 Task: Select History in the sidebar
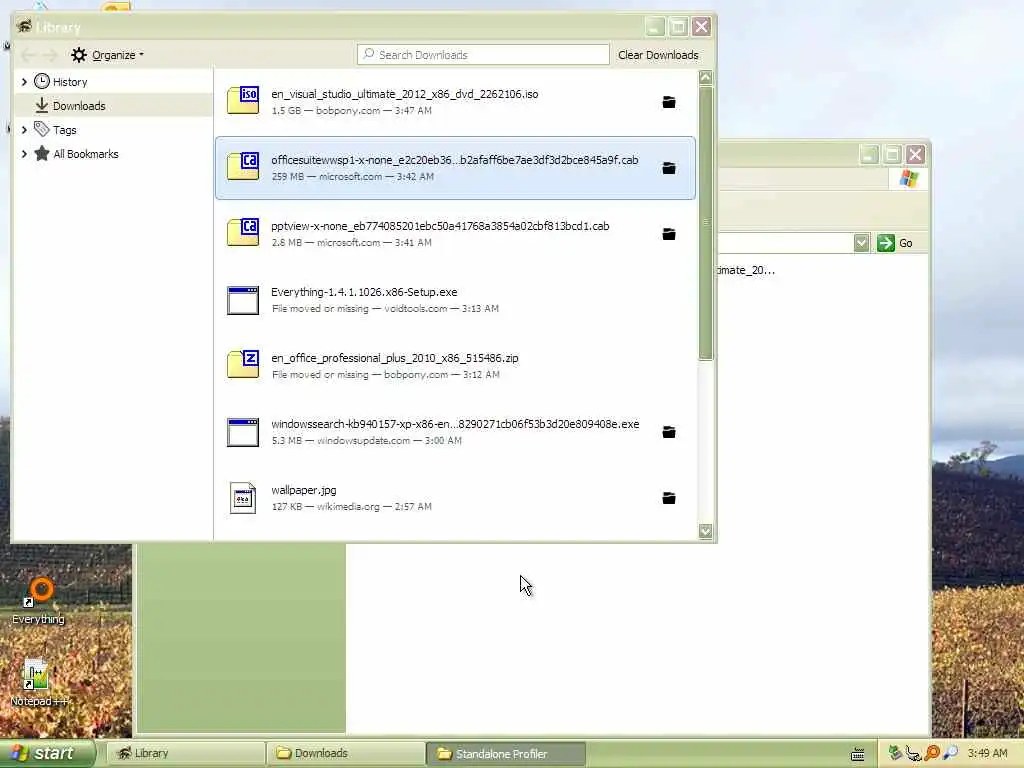tap(113, 82)
